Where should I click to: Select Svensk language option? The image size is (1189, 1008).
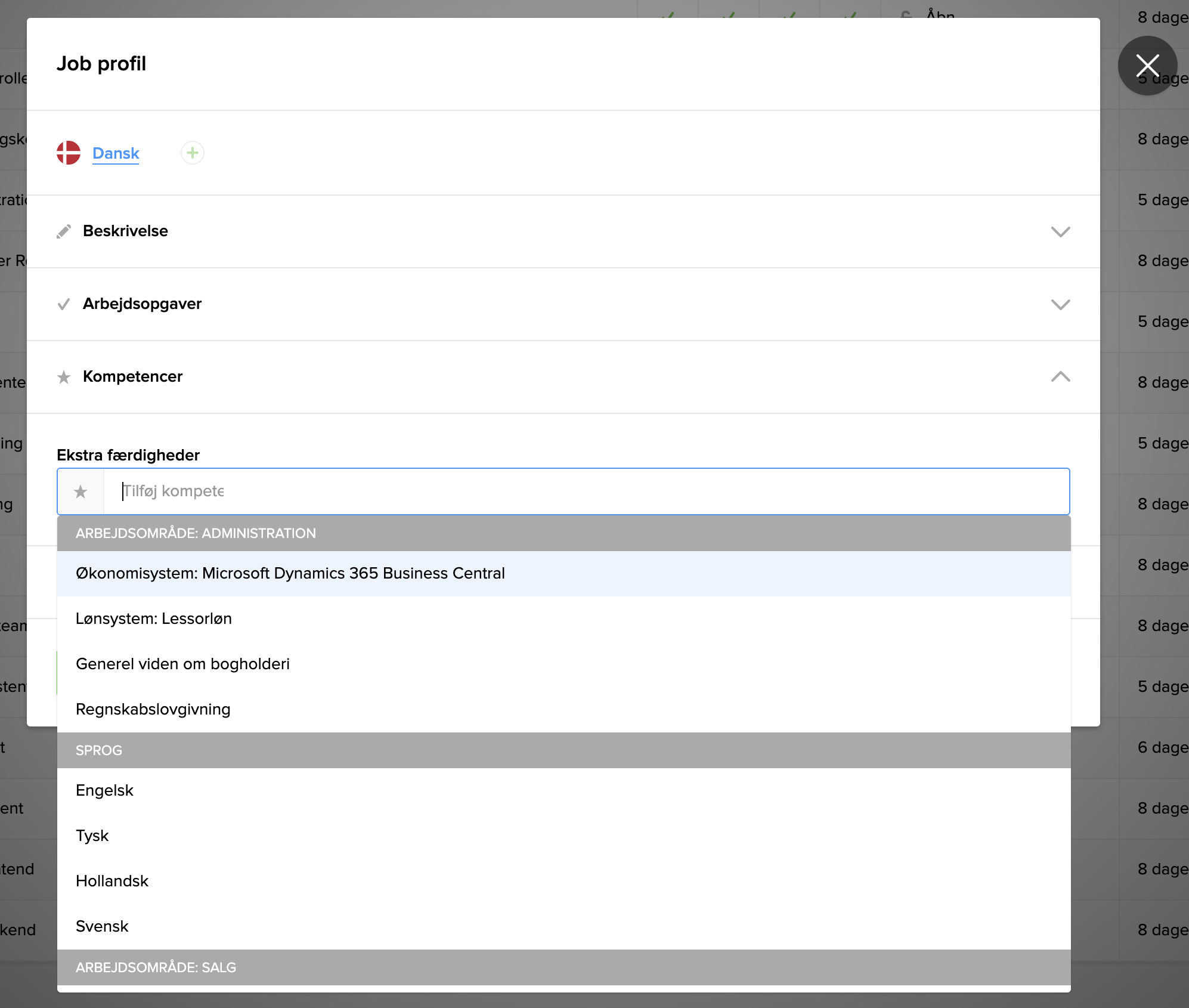102,926
